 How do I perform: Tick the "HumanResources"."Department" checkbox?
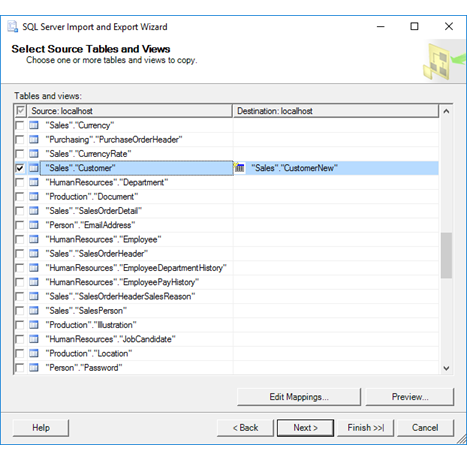(x=20, y=183)
